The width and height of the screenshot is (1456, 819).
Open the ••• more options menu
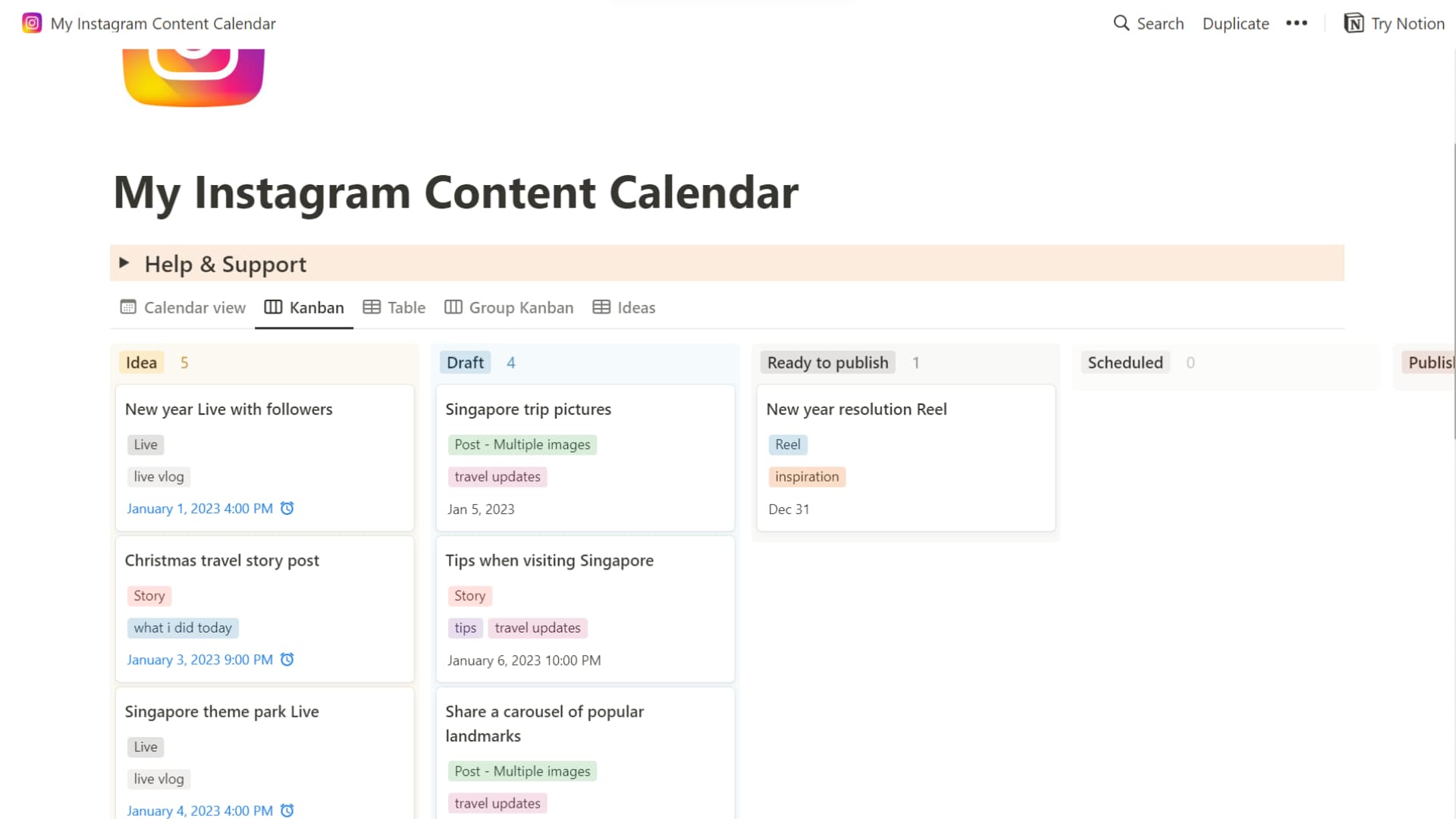tap(1297, 23)
